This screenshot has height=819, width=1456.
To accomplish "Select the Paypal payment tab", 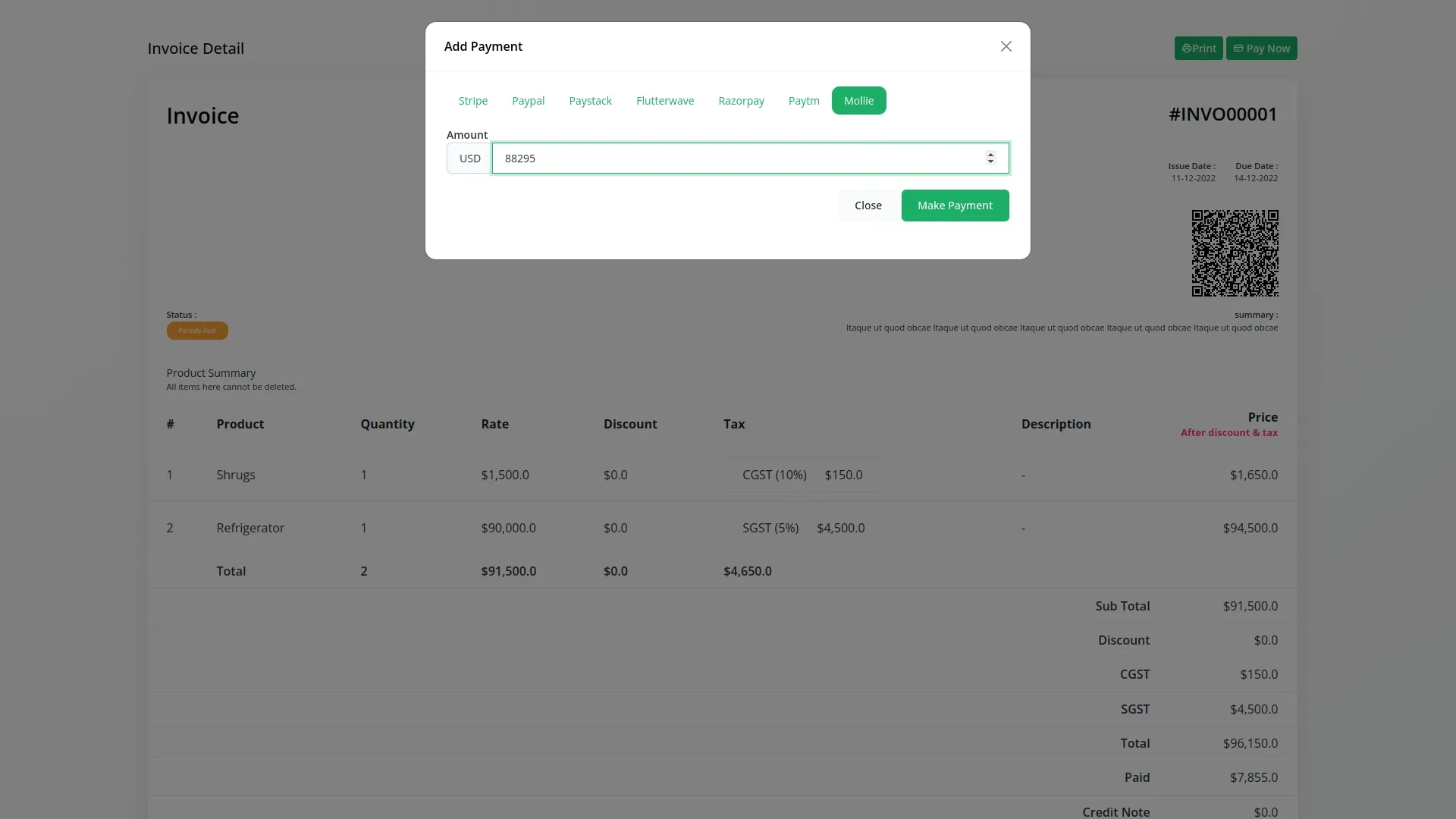I will tap(528, 101).
